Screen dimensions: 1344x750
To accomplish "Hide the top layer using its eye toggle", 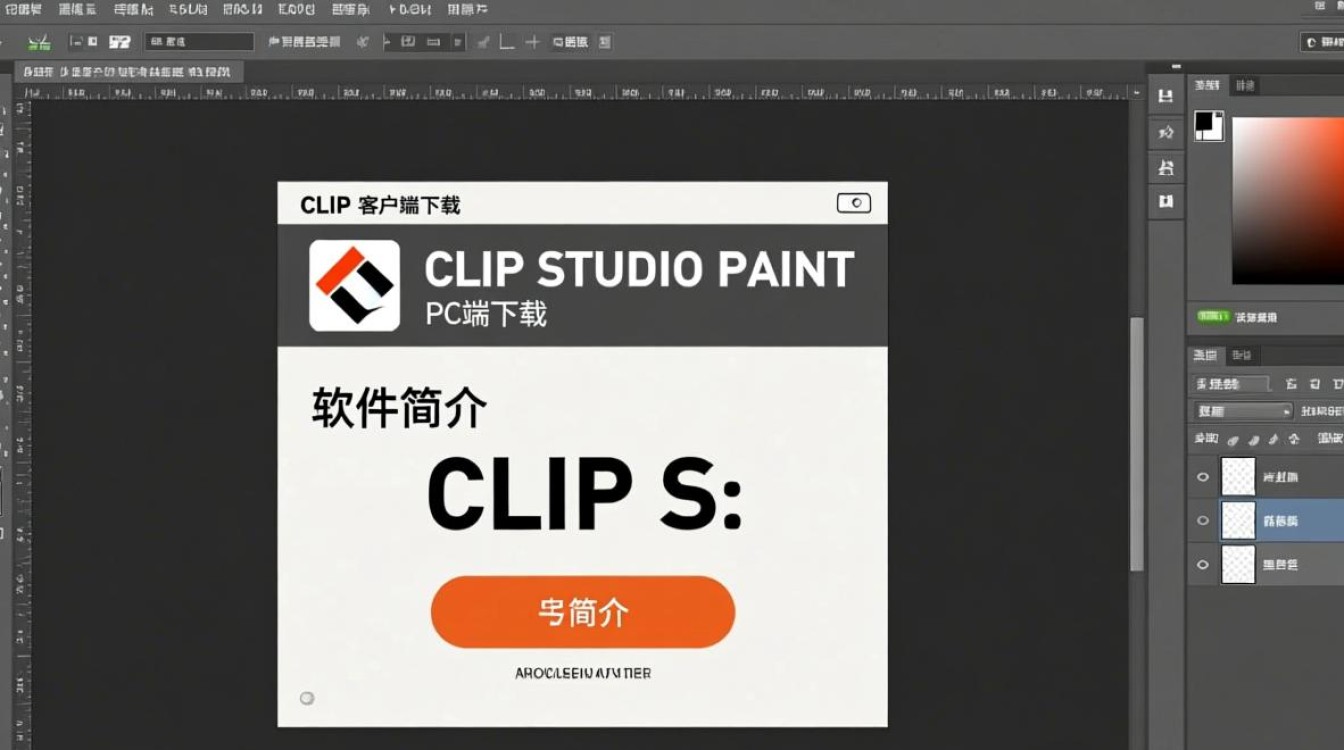I will click(1203, 477).
